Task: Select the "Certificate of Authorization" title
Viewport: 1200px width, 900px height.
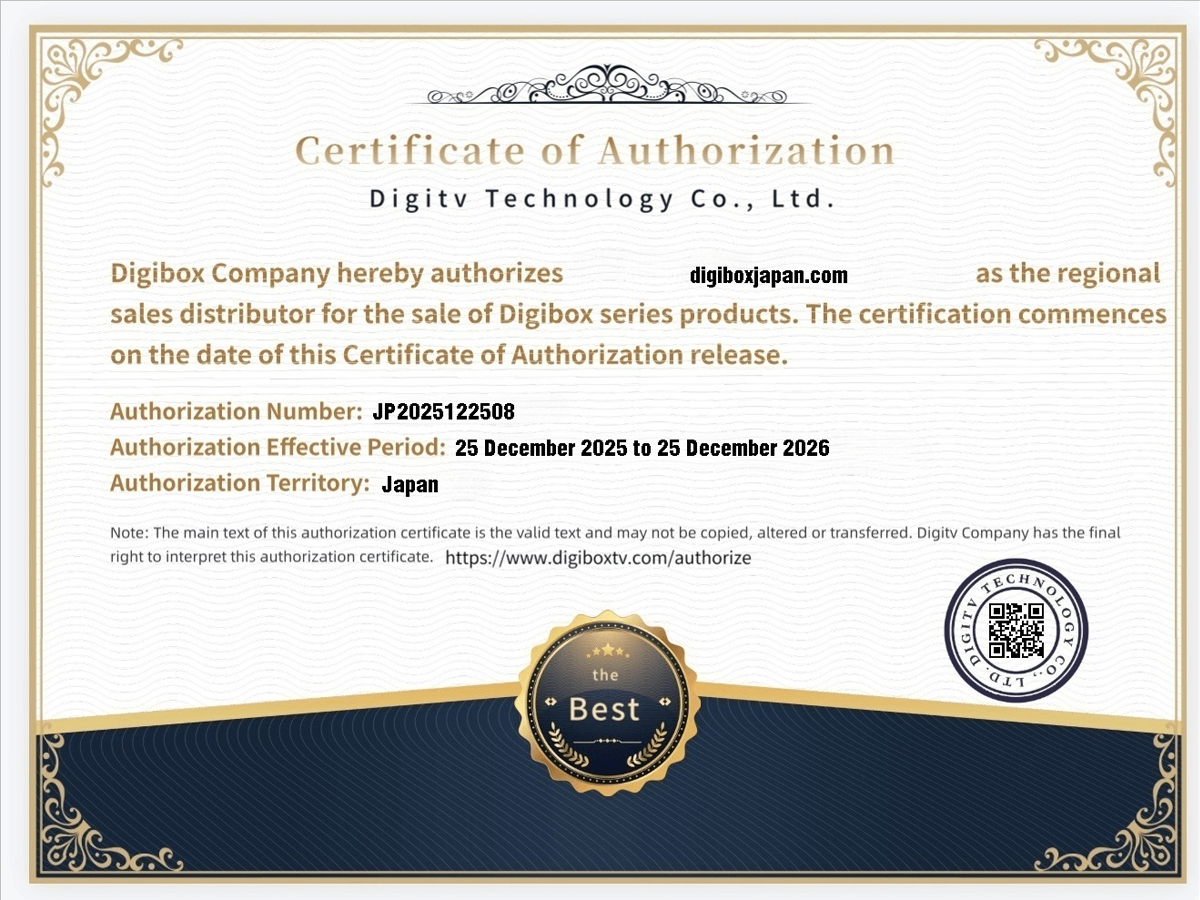Action: pyautogui.click(x=595, y=151)
